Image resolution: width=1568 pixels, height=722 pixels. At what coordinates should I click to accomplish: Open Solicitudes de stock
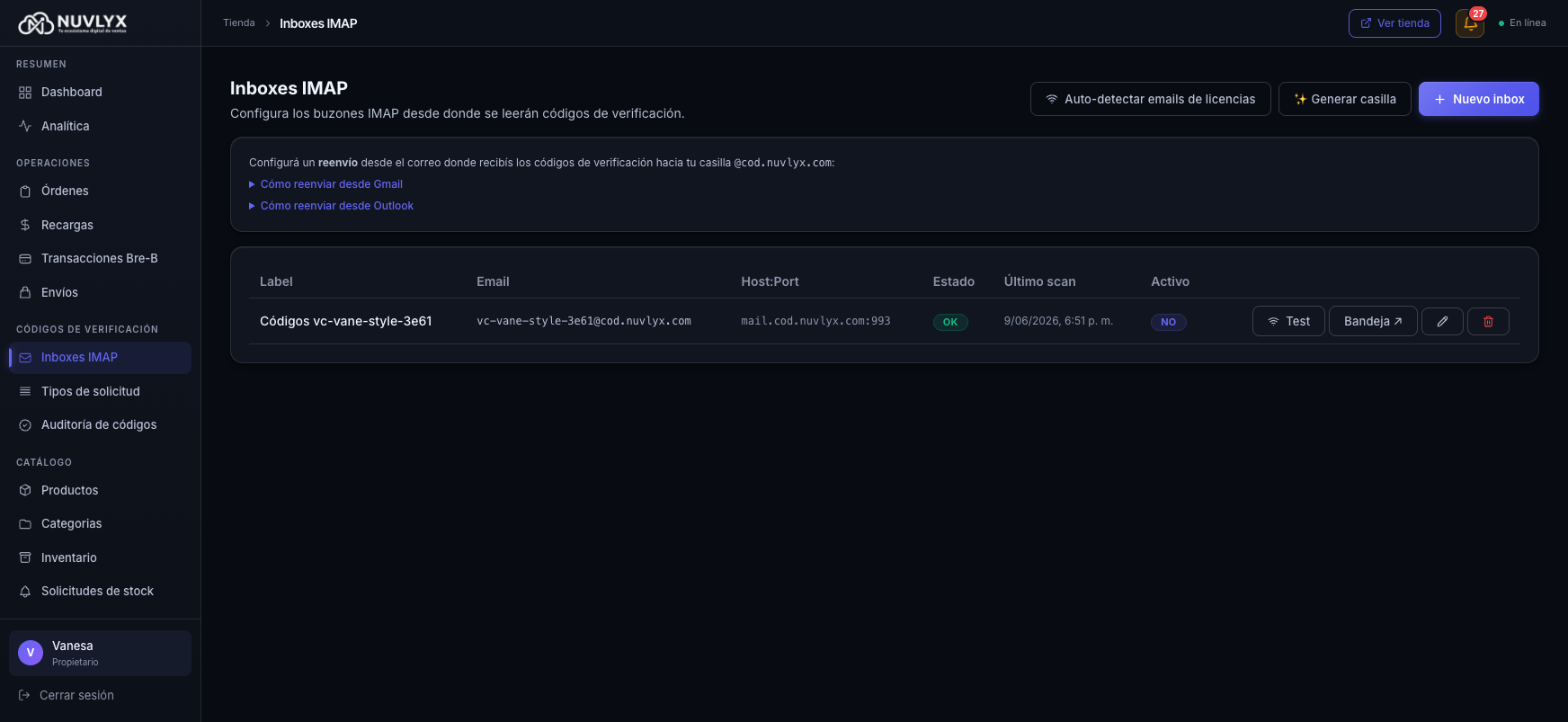point(100,592)
